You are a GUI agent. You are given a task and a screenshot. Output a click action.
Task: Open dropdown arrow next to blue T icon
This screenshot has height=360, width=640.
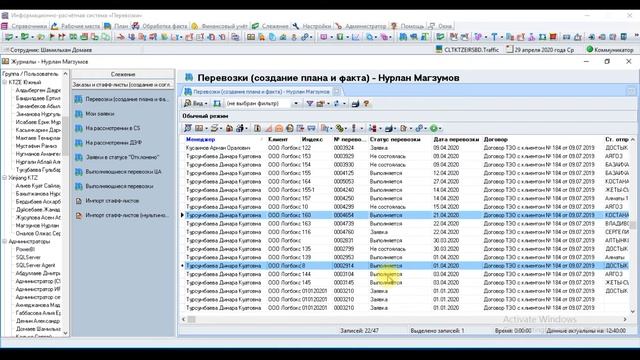click(x=501, y=37)
